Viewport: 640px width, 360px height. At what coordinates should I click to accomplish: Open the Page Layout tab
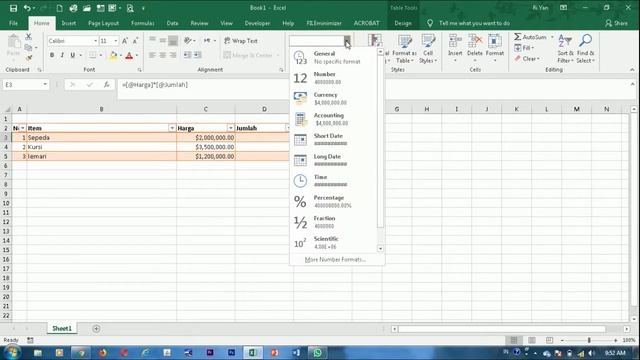(103, 23)
